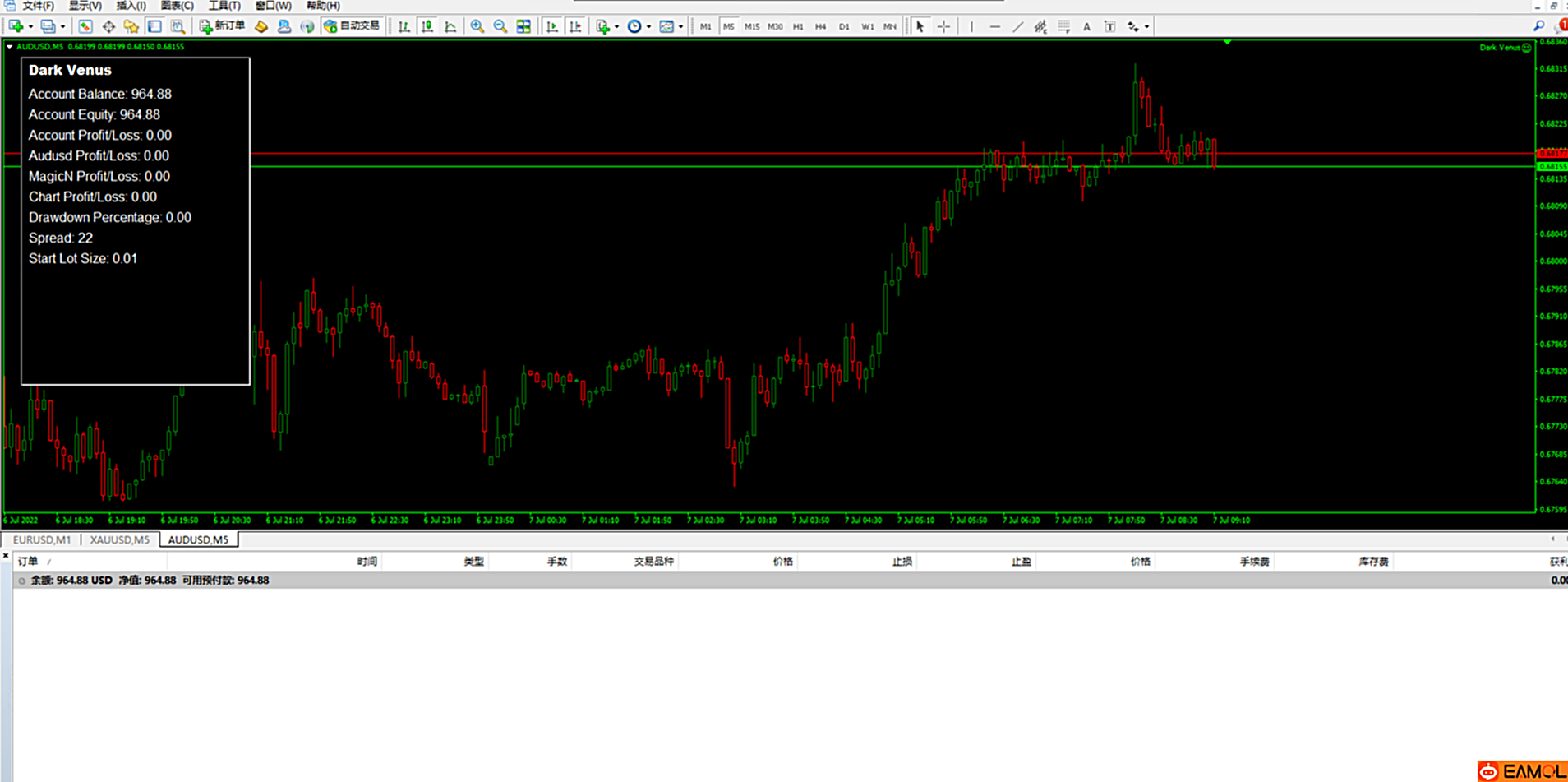
Task: Open the 插入(I) menu
Action: (131, 6)
